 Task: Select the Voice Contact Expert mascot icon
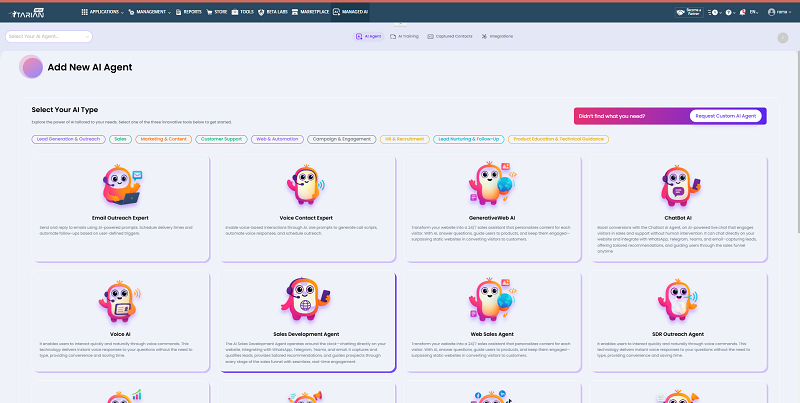(305, 185)
